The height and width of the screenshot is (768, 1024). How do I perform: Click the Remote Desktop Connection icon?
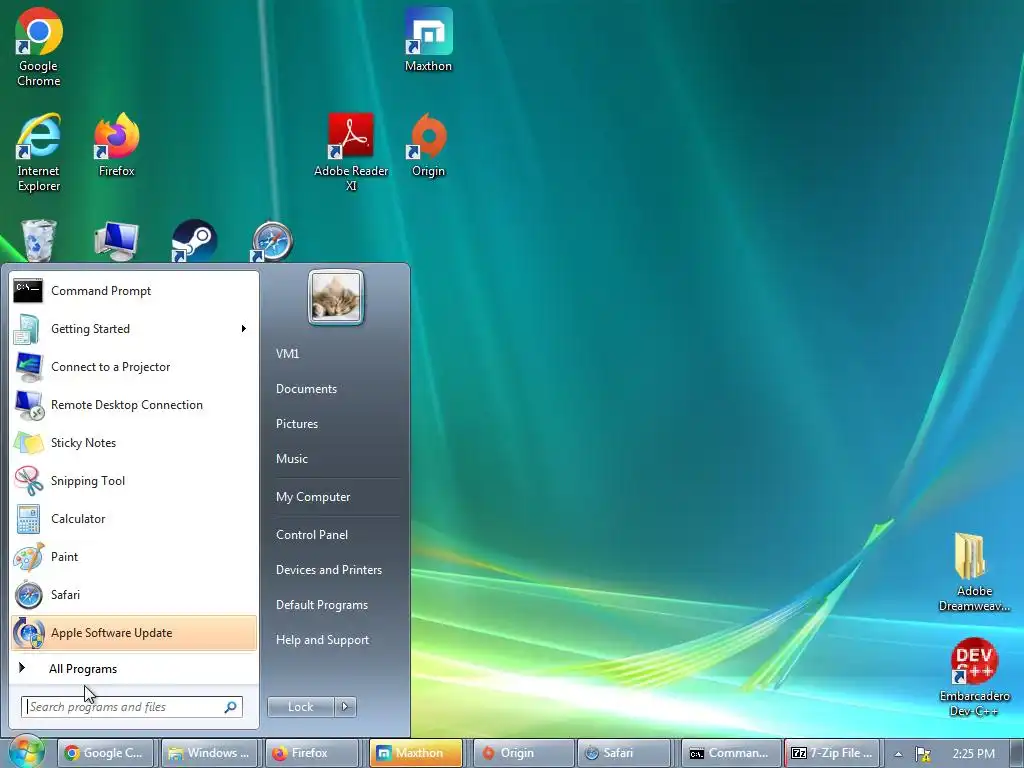[x=28, y=405]
